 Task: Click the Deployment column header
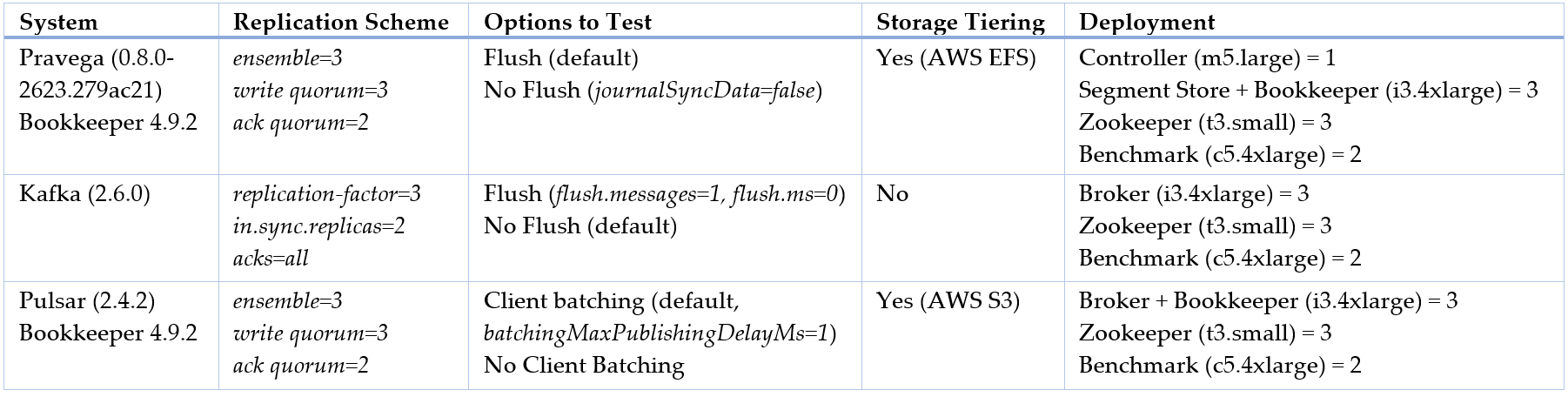point(1147,22)
